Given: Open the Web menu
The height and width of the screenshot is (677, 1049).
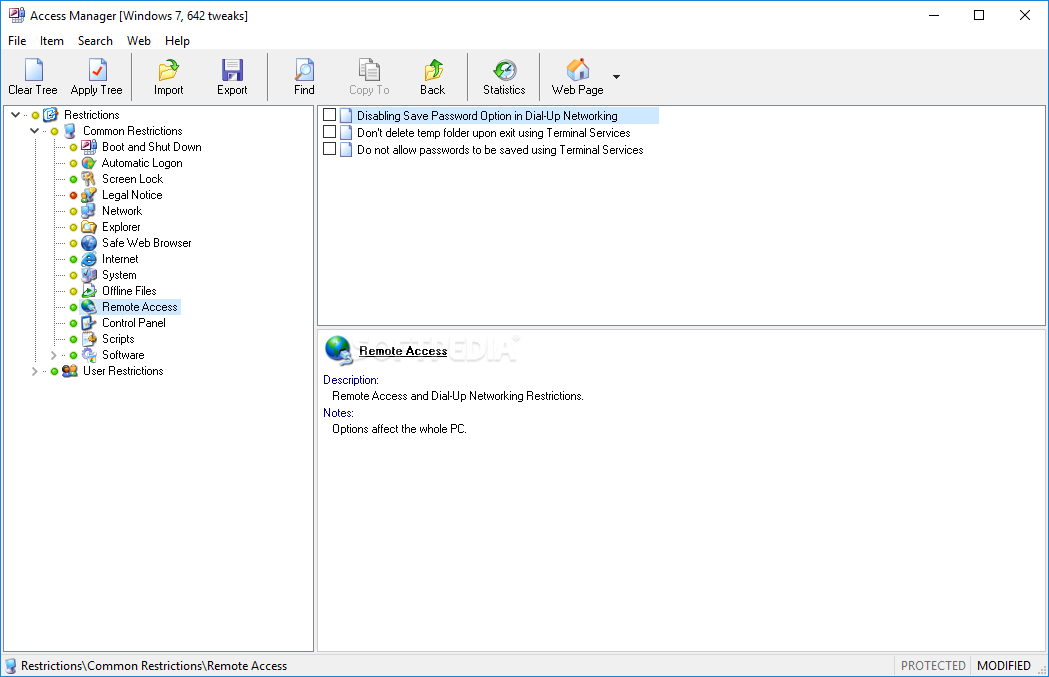Looking at the screenshot, I should point(138,41).
